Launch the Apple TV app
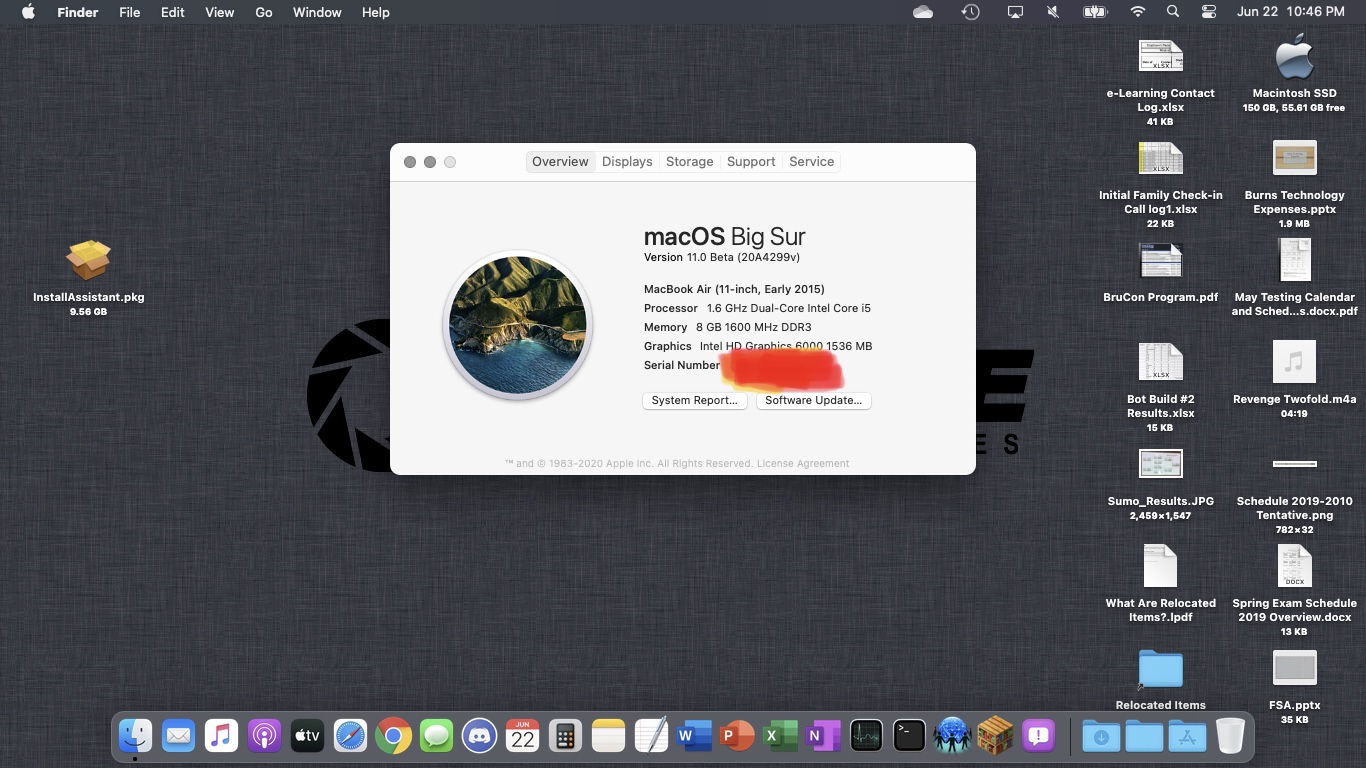1366x768 pixels. coord(307,737)
